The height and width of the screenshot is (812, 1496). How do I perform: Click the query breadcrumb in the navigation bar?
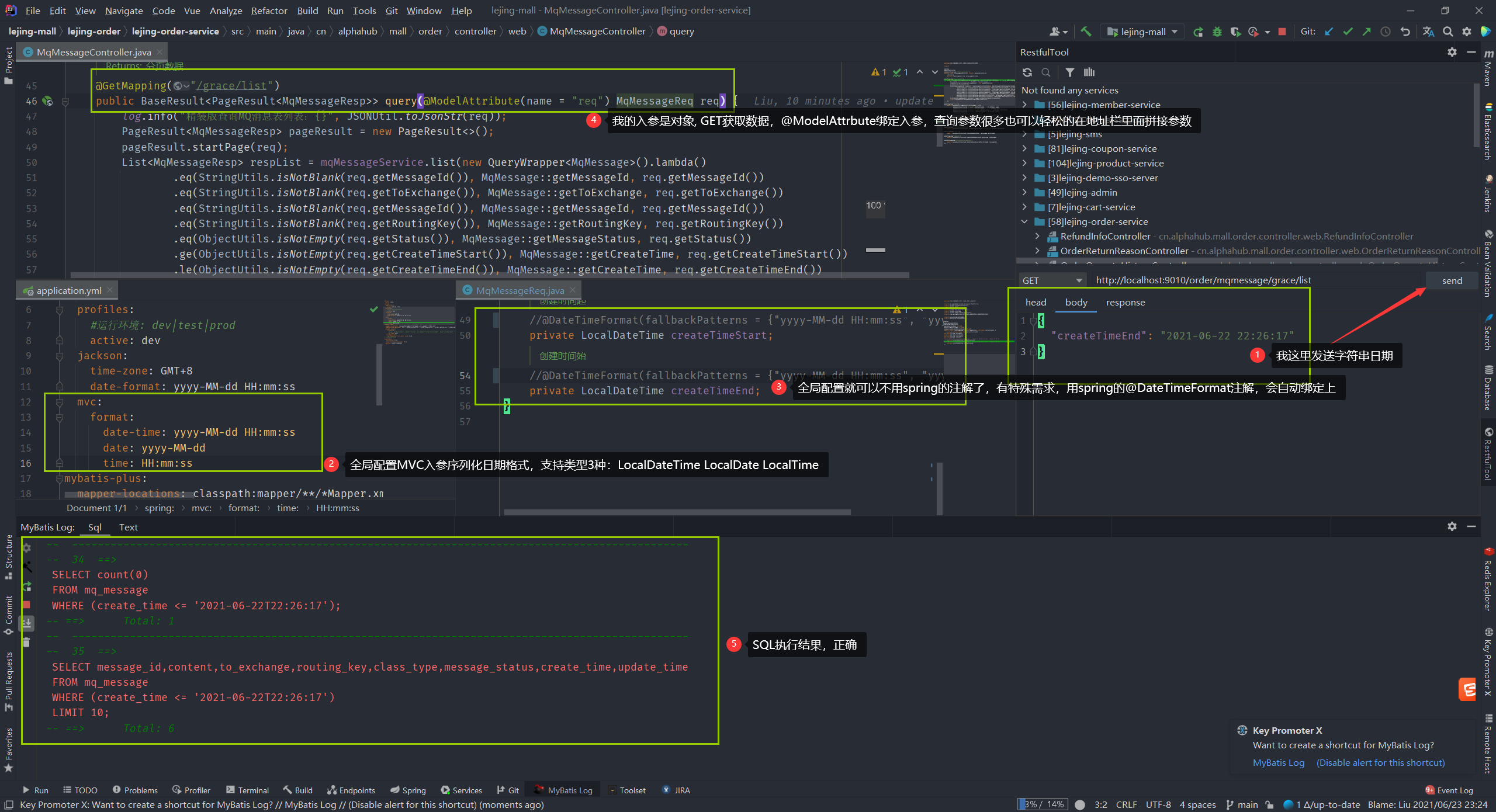click(676, 32)
